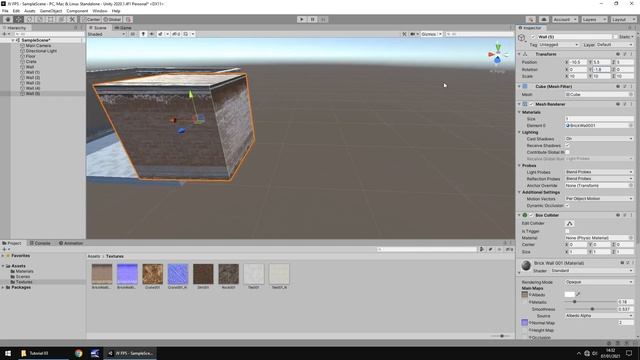Select the Rotate tool in the toolbar
640x360 pixels.
(29, 20)
